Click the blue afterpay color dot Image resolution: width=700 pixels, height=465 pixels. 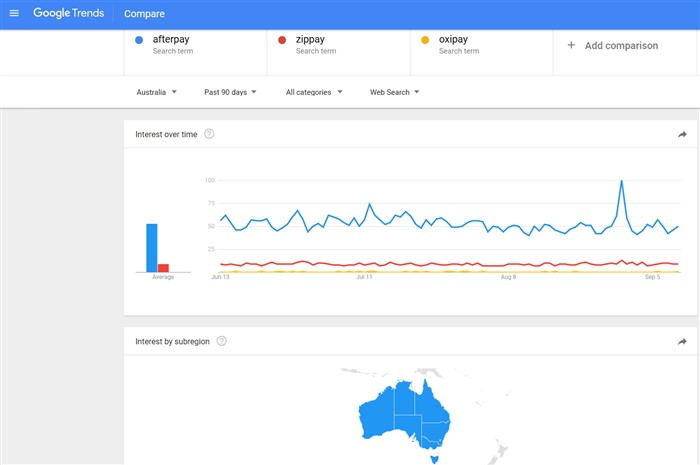click(139, 40)
